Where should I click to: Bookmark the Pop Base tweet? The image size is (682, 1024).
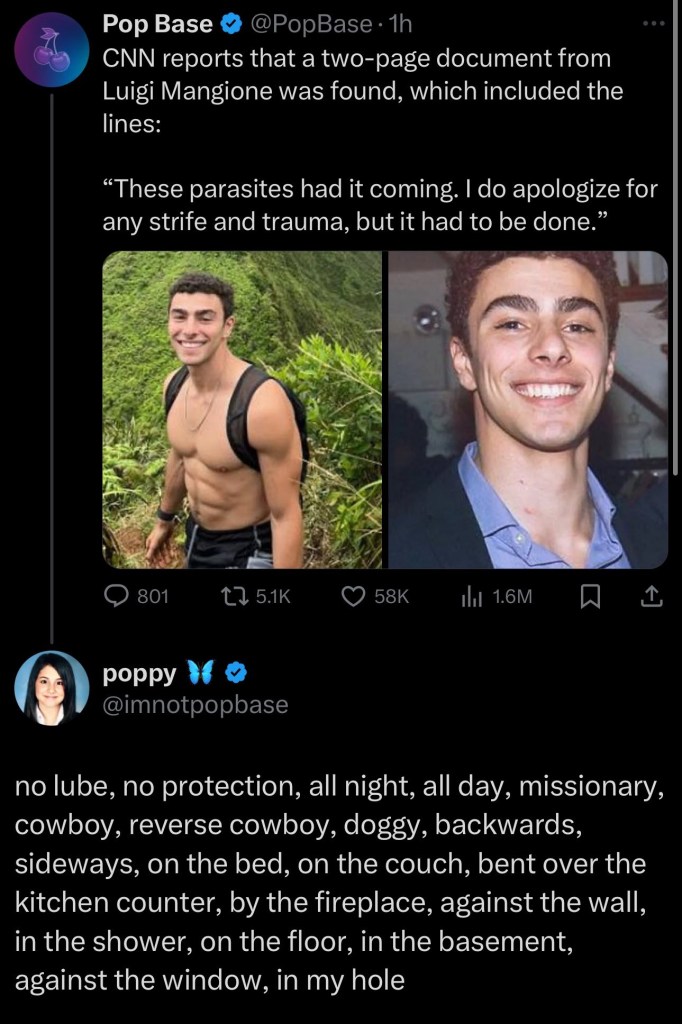(x=590, y=597)
